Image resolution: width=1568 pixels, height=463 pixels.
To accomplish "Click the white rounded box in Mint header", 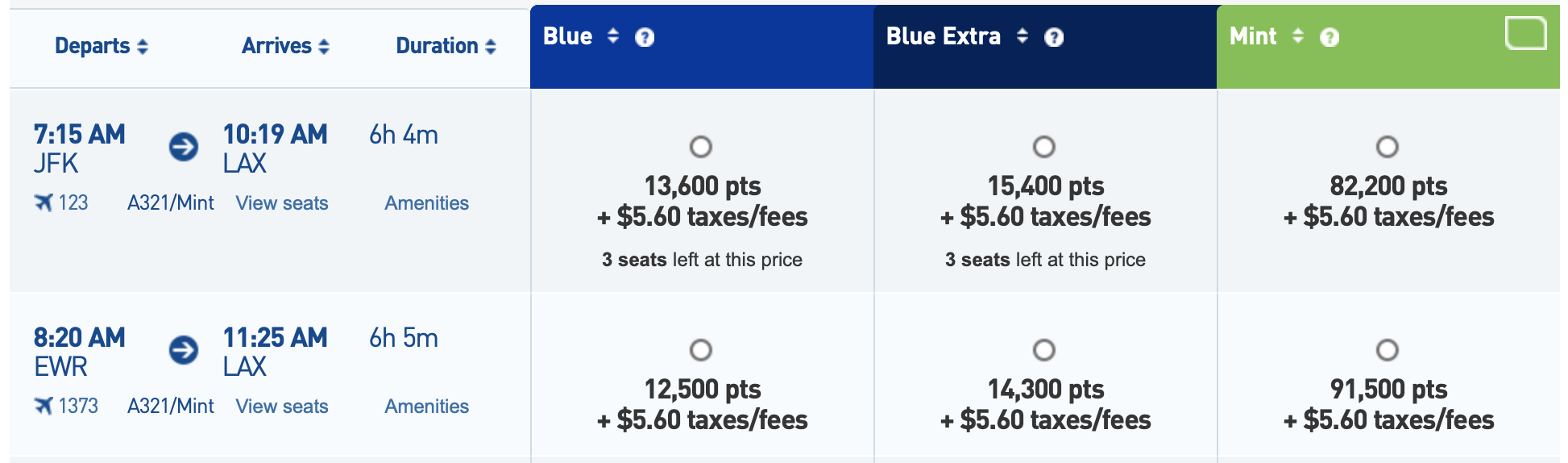I will 1526,33.
